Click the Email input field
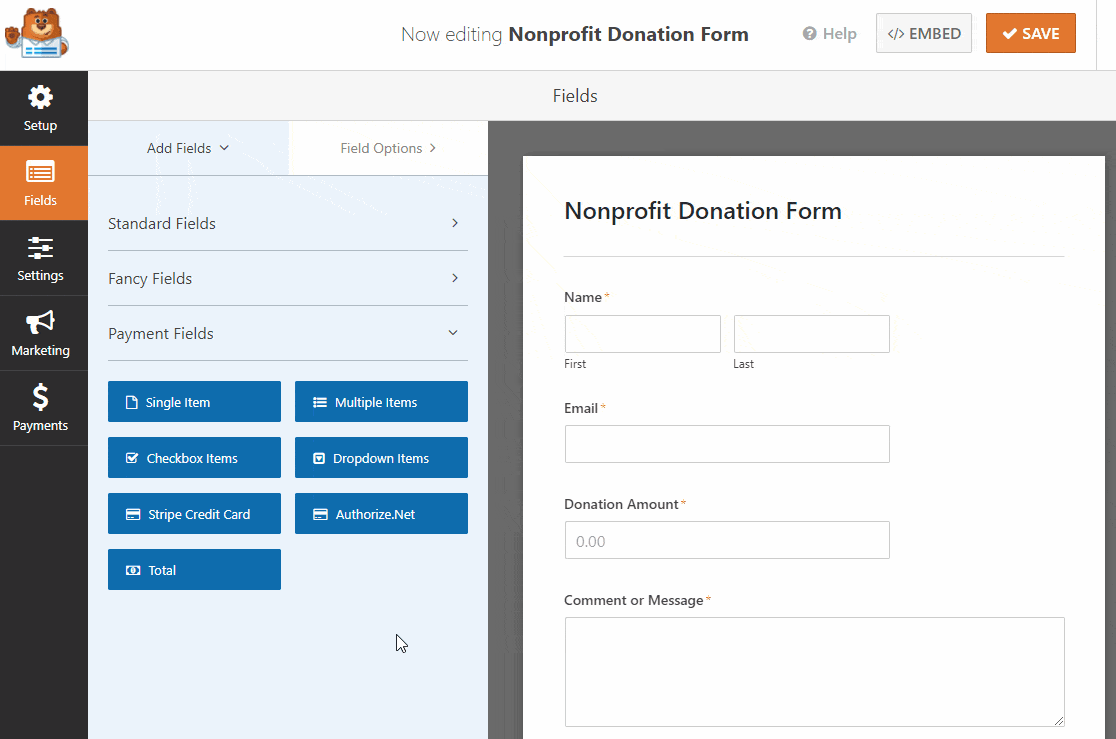 727,444
